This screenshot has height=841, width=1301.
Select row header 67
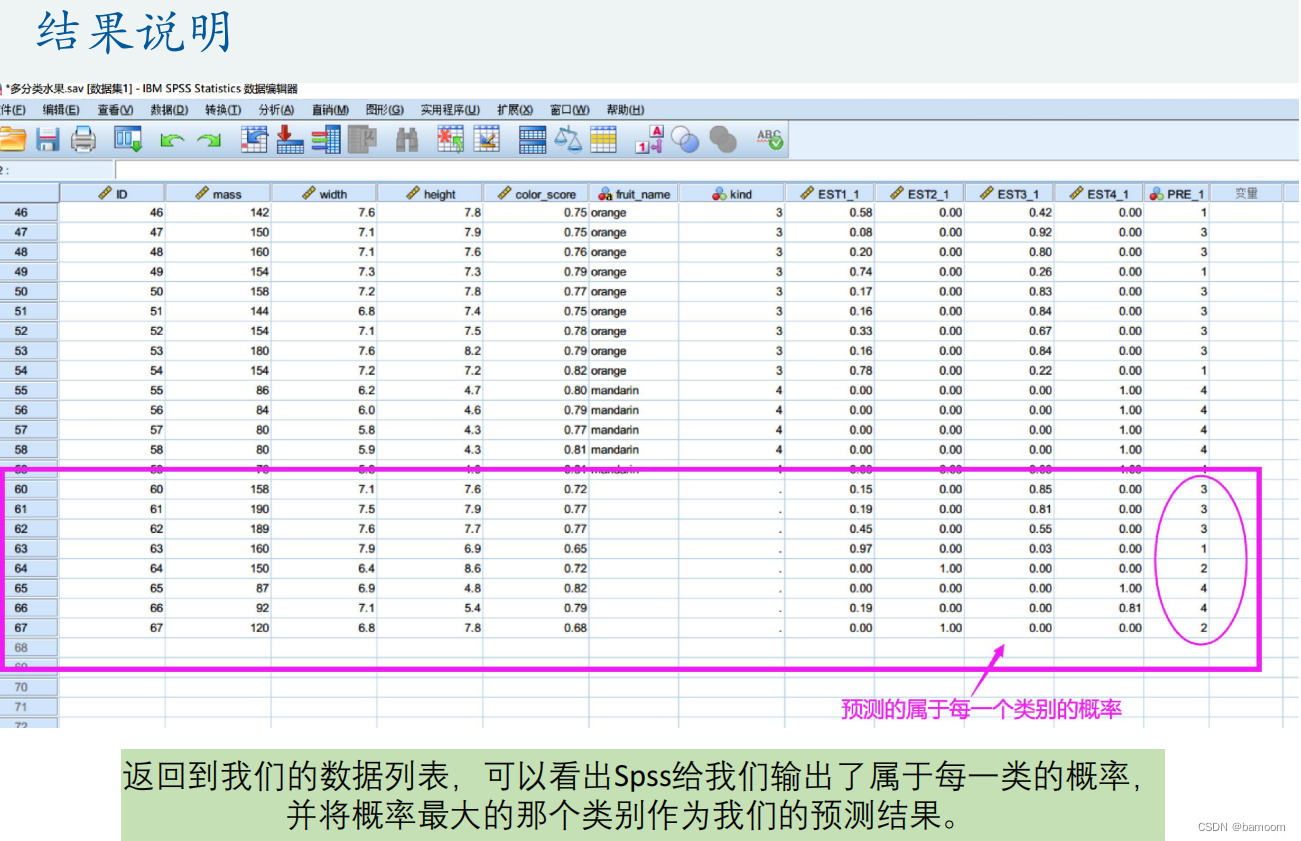coord(29,628)
